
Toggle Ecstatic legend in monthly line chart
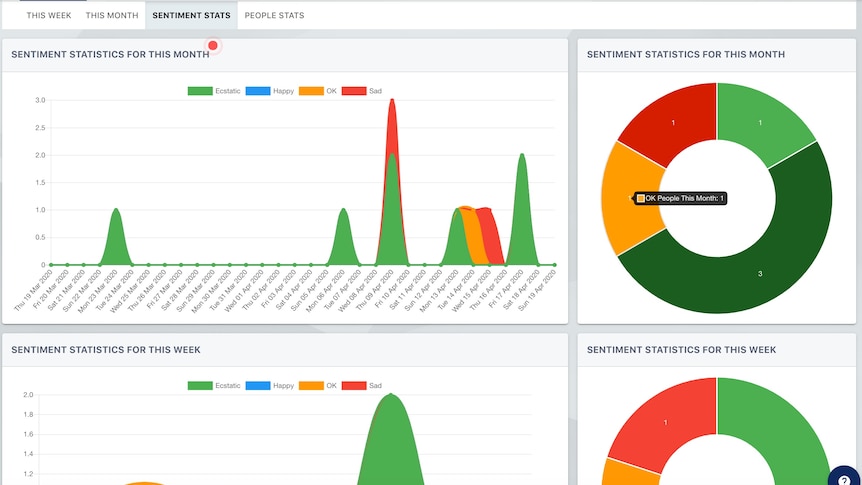pos(214,91)
